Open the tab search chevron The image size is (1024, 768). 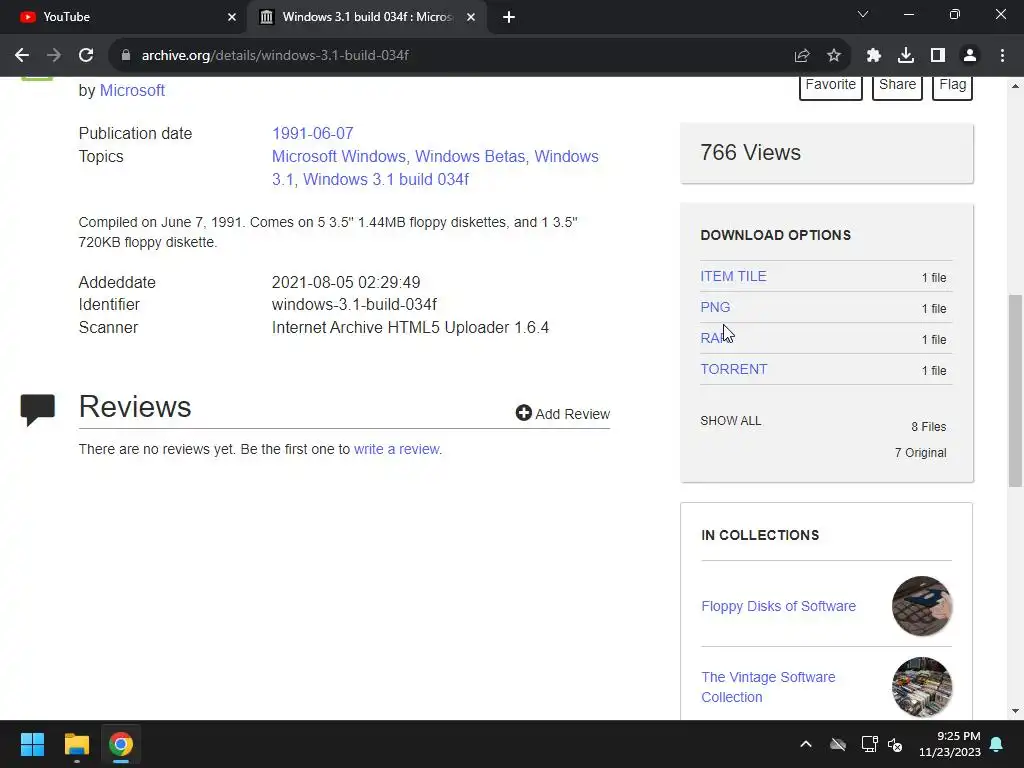tap(863, 14)
